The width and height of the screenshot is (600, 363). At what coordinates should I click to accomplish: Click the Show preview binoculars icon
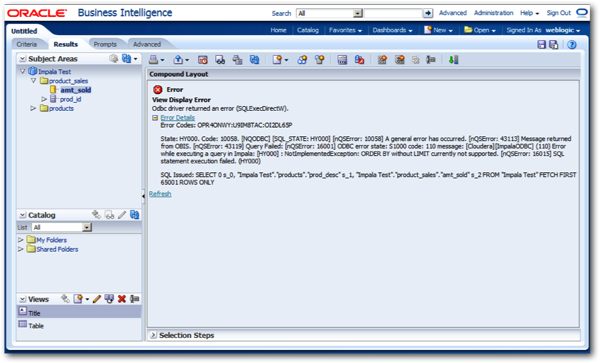click(220, 60)
